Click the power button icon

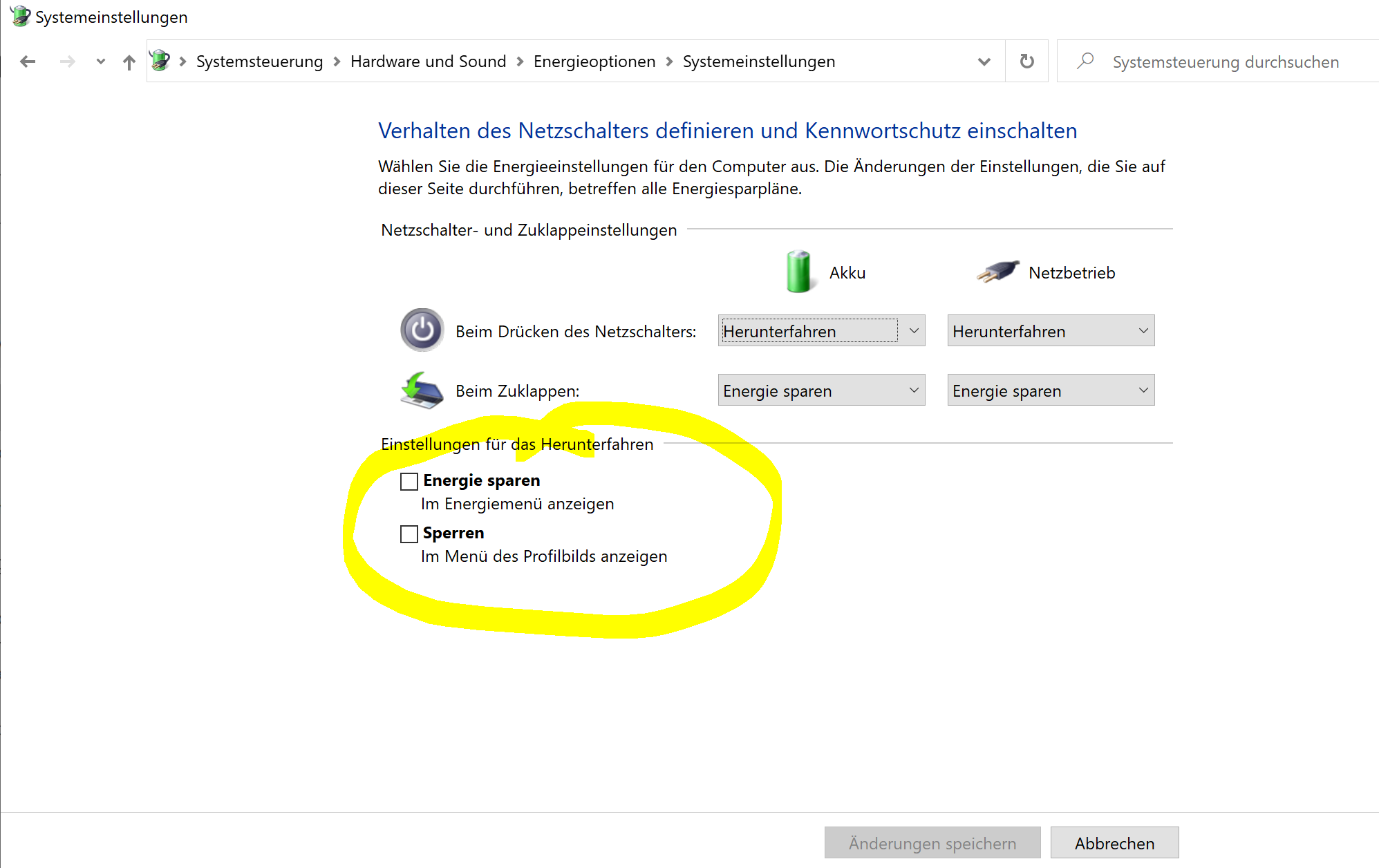pos(422,330)
